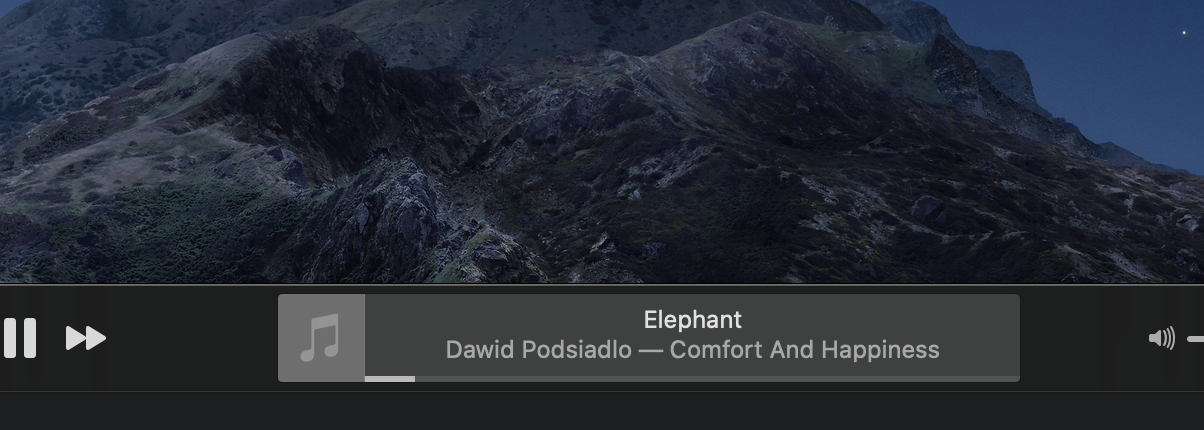
Task: Click the album name Comfort And Happiness
Action: 804,350
